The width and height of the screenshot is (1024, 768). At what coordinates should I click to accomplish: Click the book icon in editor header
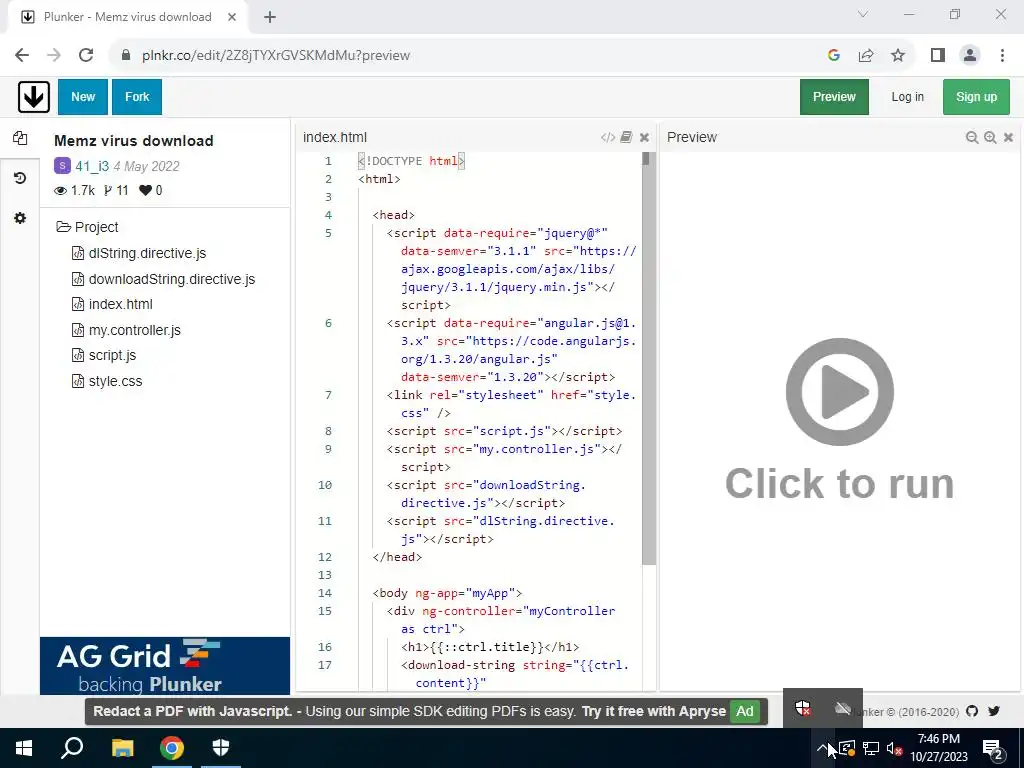pyautogui.click(x=626, y=137)
